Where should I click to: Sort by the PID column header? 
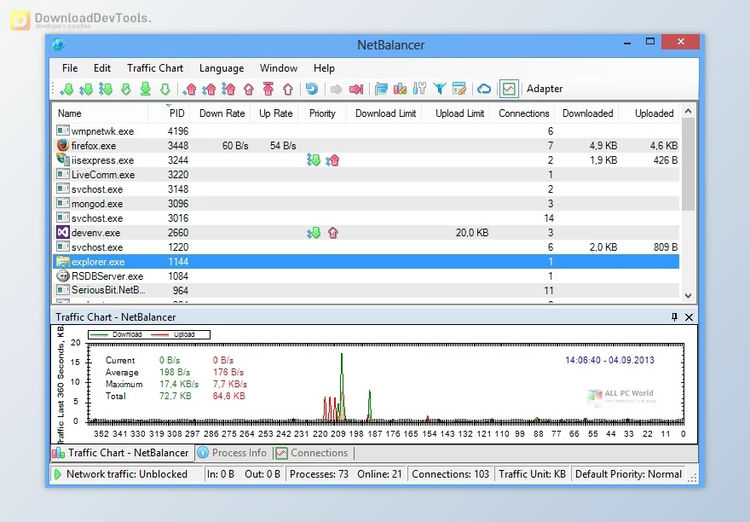click(169, 113)
